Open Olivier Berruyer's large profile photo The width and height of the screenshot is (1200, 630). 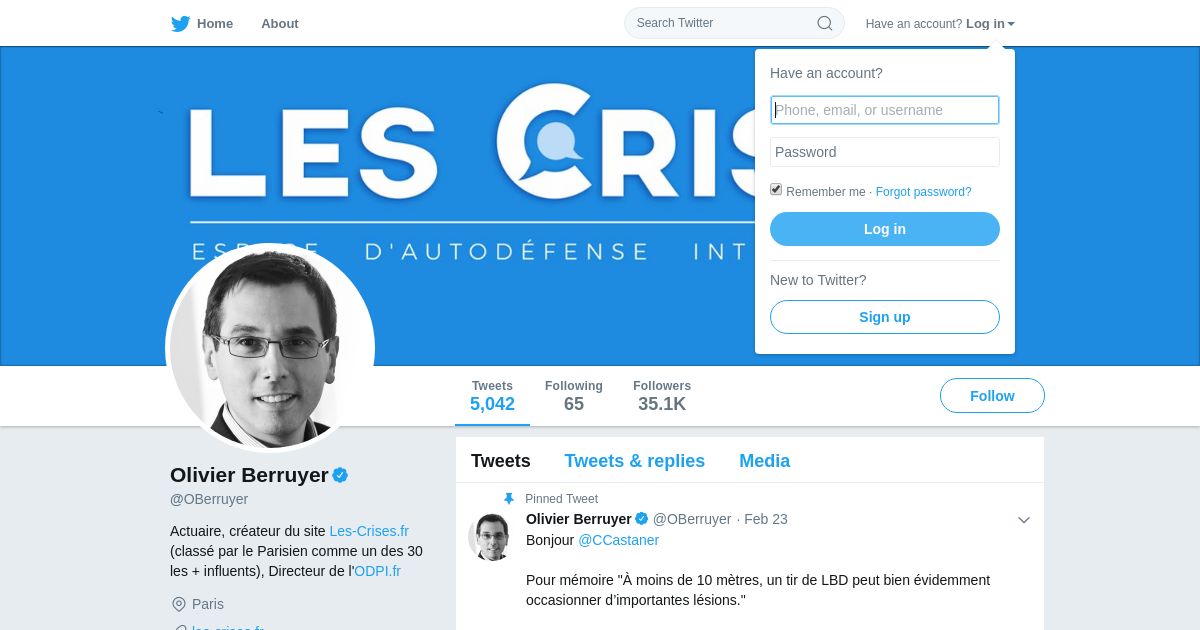coord(270,348)
